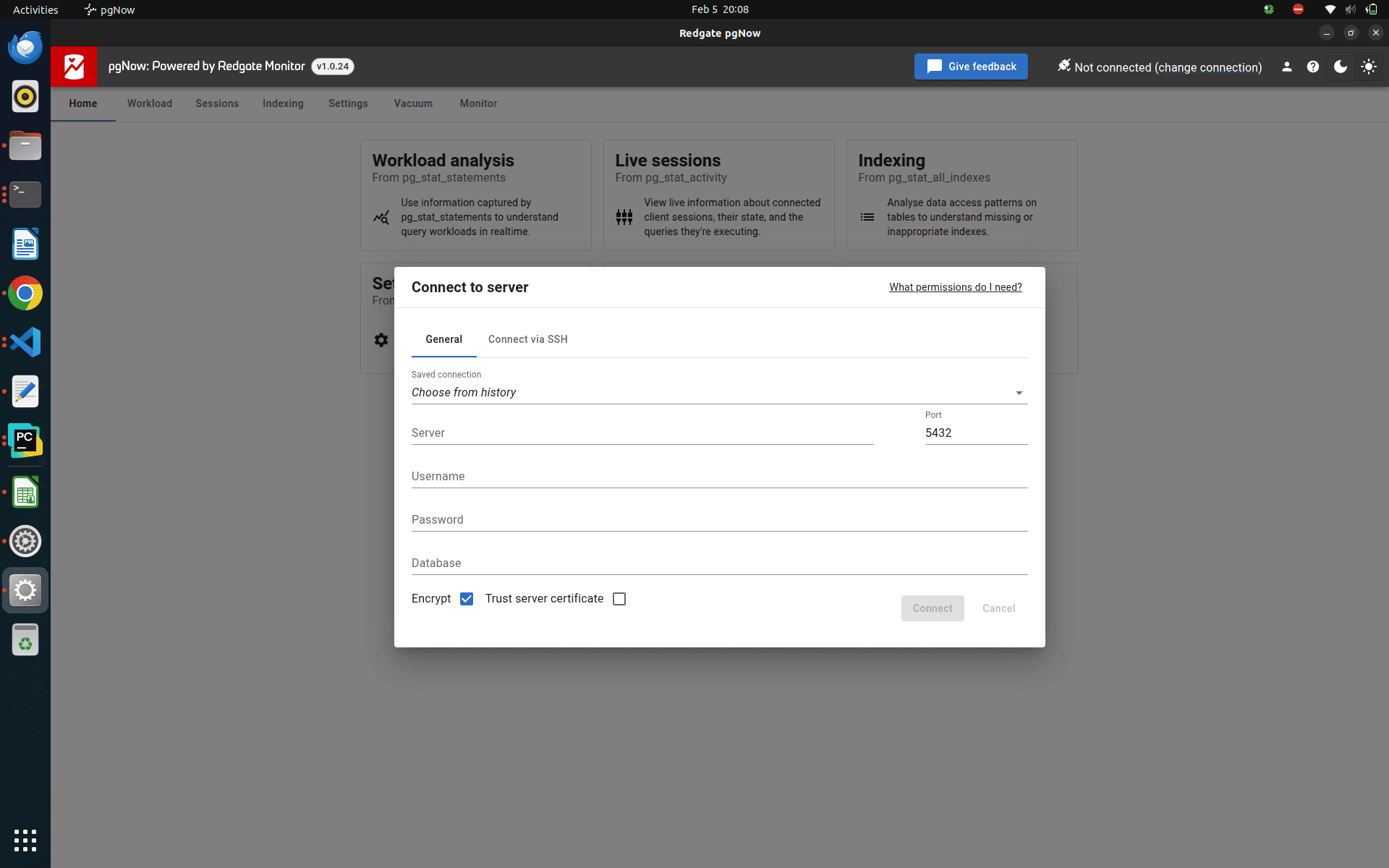Image resolution: width=1389 pixels, height=868 pixels.
Task: Launch Visual Studio Code from the dock
Action: click(25, 342)
